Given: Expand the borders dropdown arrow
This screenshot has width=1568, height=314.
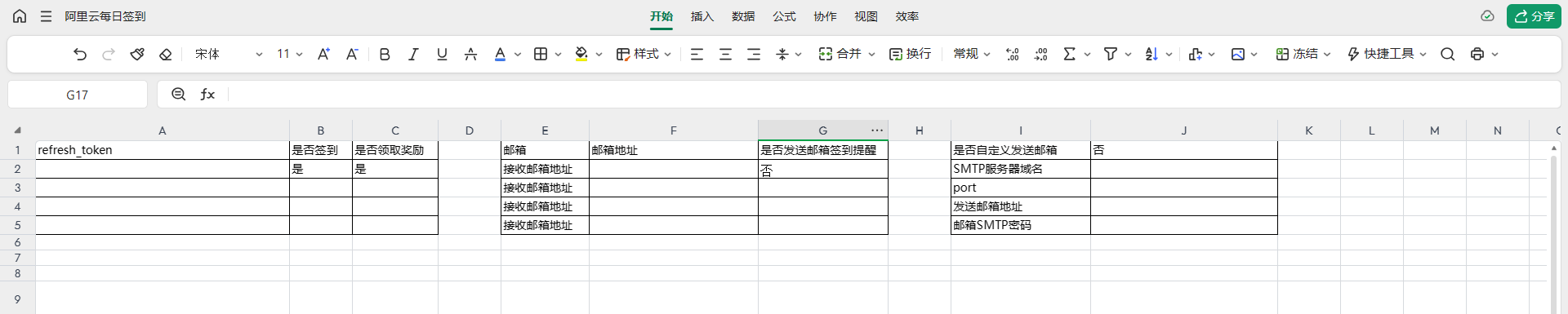Looking at the screenshot, I should pos(559,55).
